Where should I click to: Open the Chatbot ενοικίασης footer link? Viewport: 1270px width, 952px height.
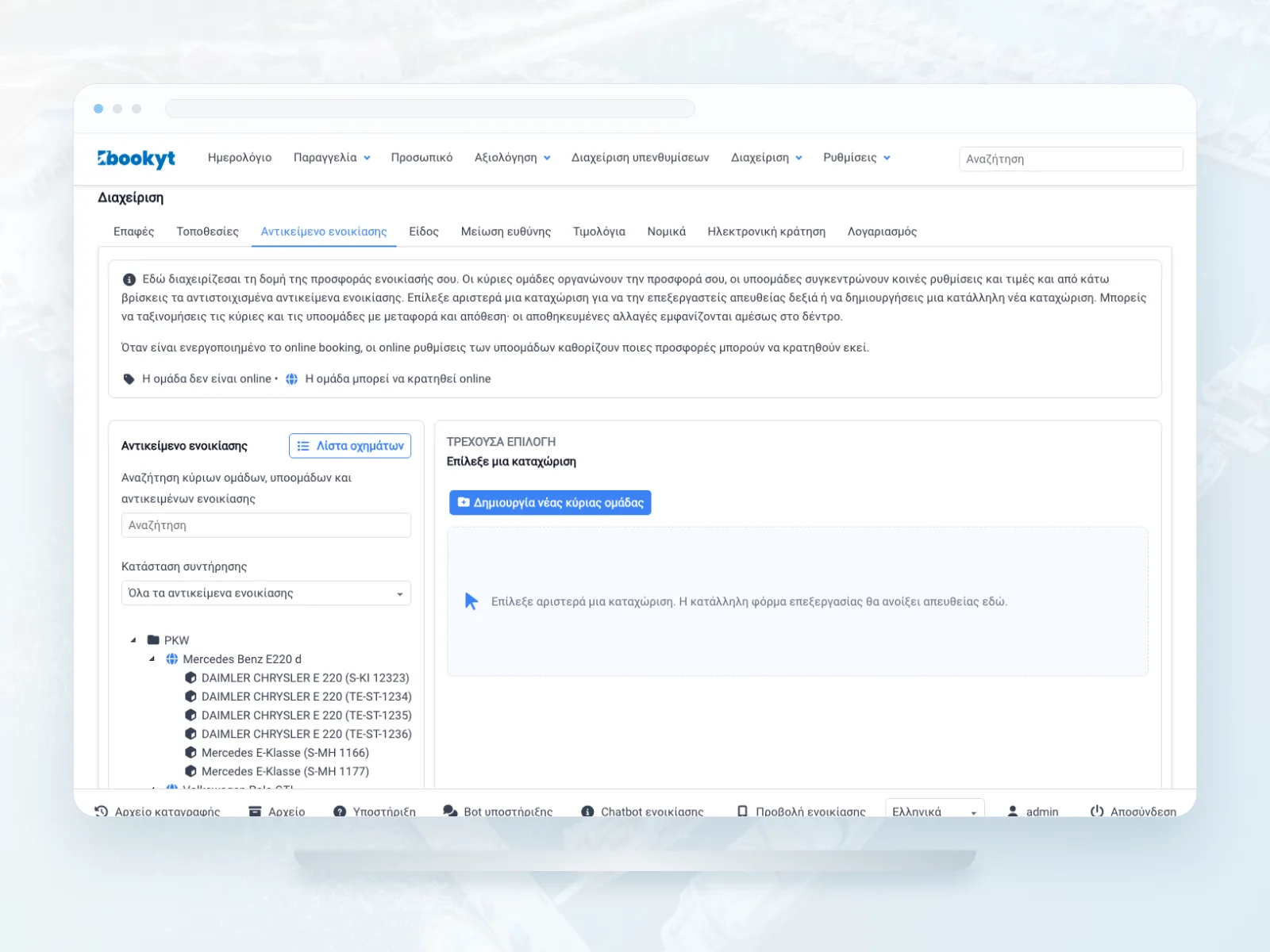(x=642, y=812)
